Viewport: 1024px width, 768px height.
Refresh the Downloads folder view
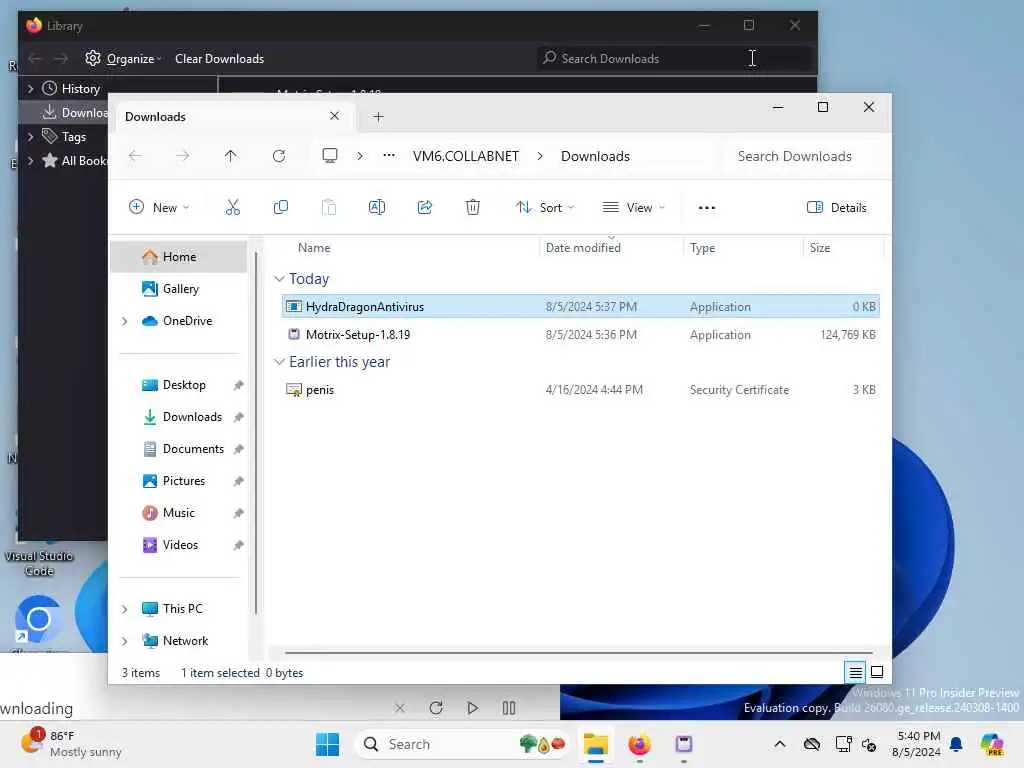point(279,156)
